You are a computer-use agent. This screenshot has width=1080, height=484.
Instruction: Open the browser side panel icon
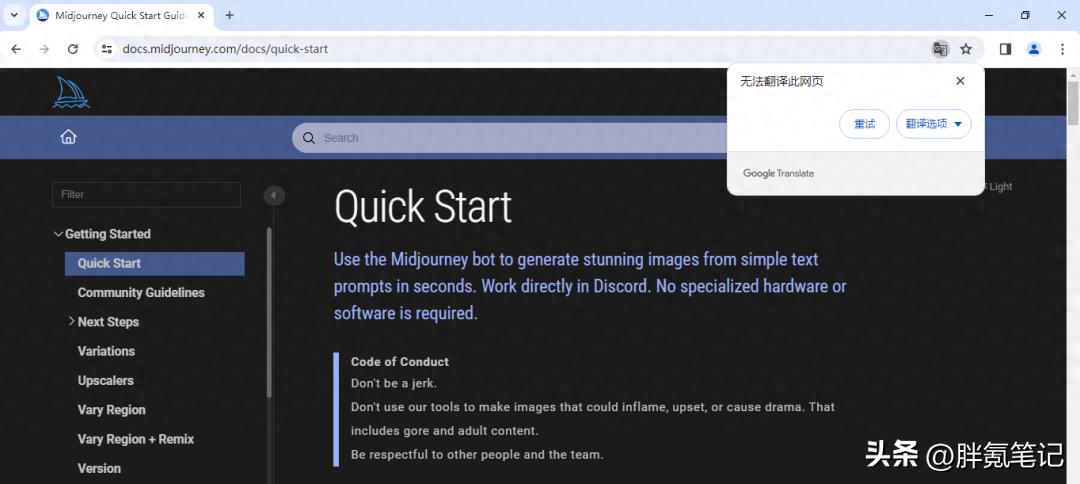pyautogui.click(x=1005, y=49)
